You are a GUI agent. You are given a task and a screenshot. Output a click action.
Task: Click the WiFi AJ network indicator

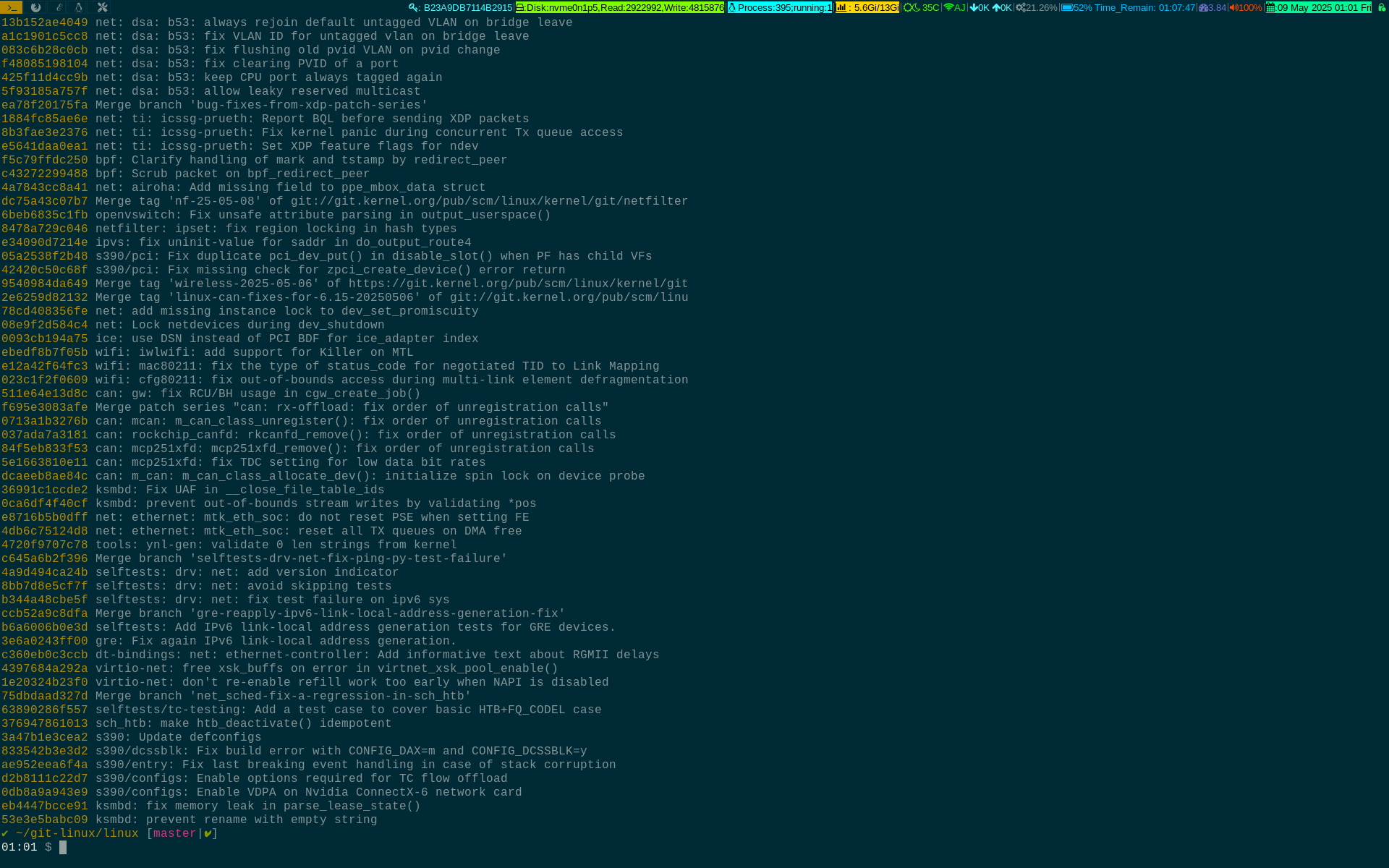955,7
